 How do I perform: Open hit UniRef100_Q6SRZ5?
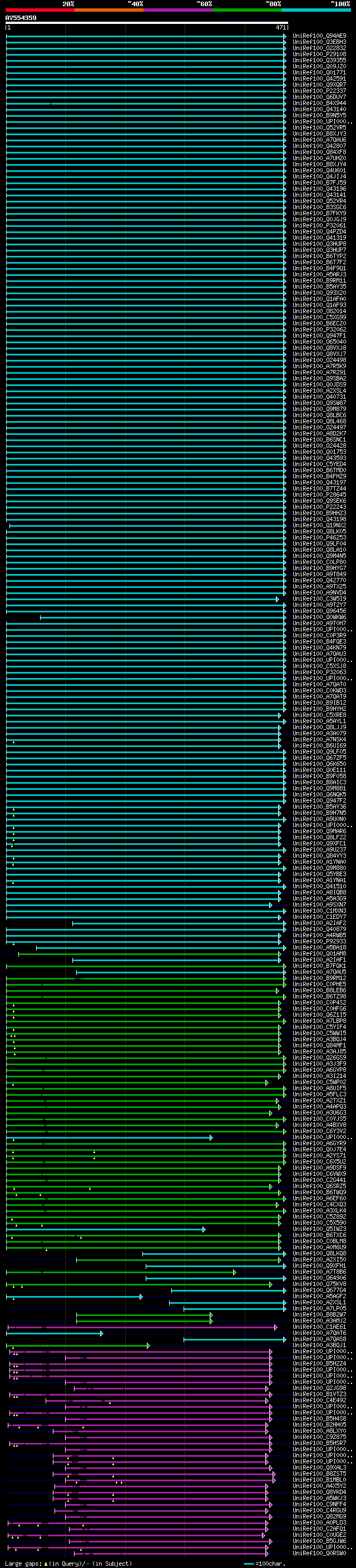point(319,1186)
